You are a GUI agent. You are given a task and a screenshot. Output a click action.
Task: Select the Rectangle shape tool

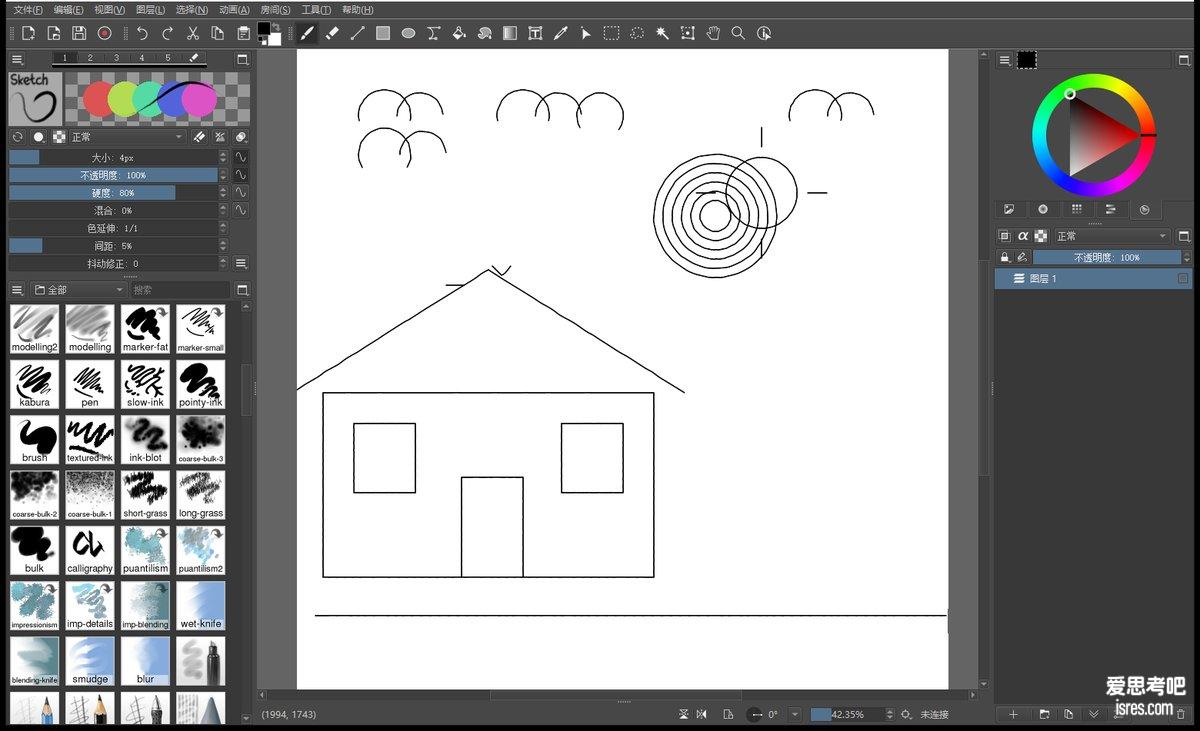coord(383,33)
